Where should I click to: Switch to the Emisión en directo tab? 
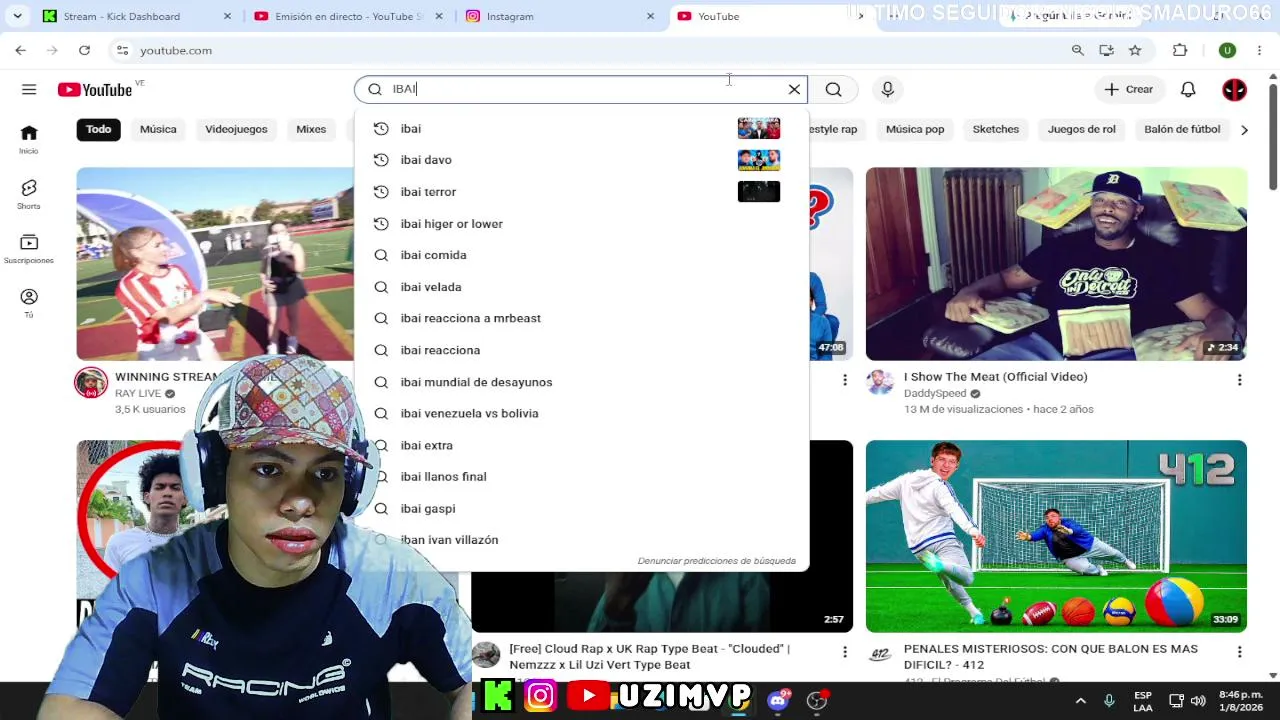pos(347,16)
